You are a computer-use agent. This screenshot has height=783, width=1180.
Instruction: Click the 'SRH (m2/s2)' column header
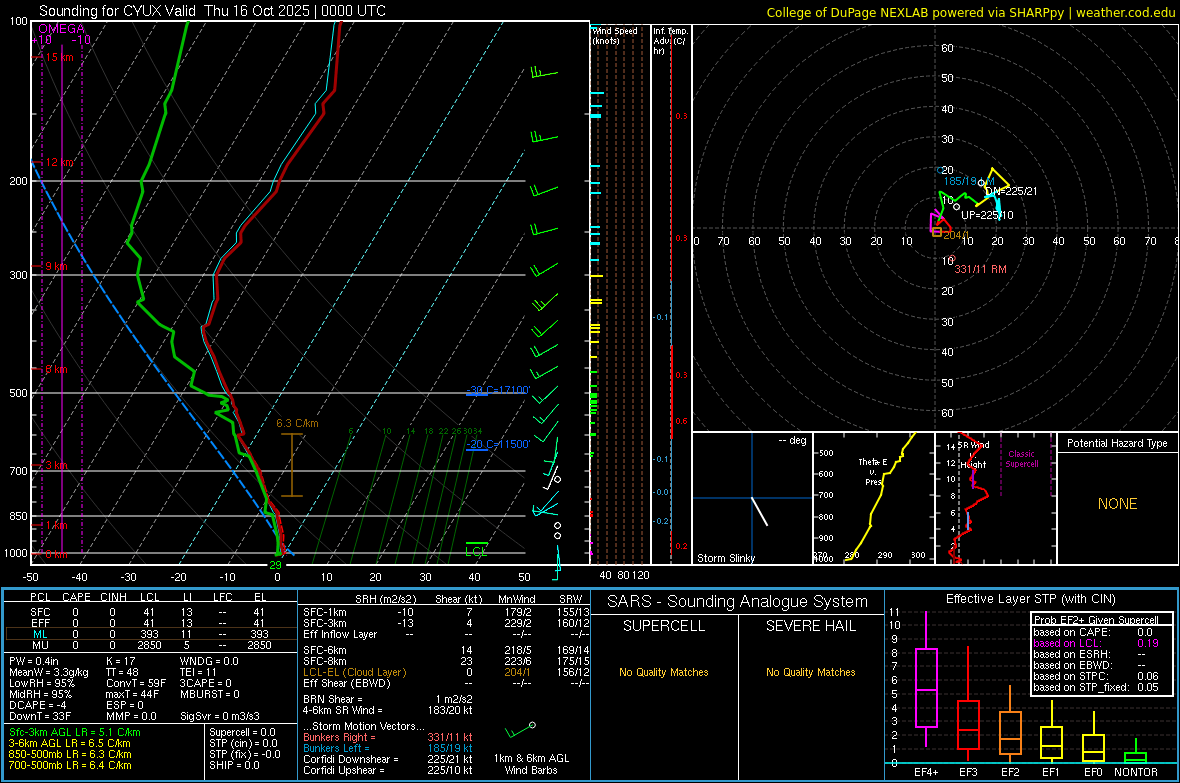pyautogui.click(x=385, y=599)
